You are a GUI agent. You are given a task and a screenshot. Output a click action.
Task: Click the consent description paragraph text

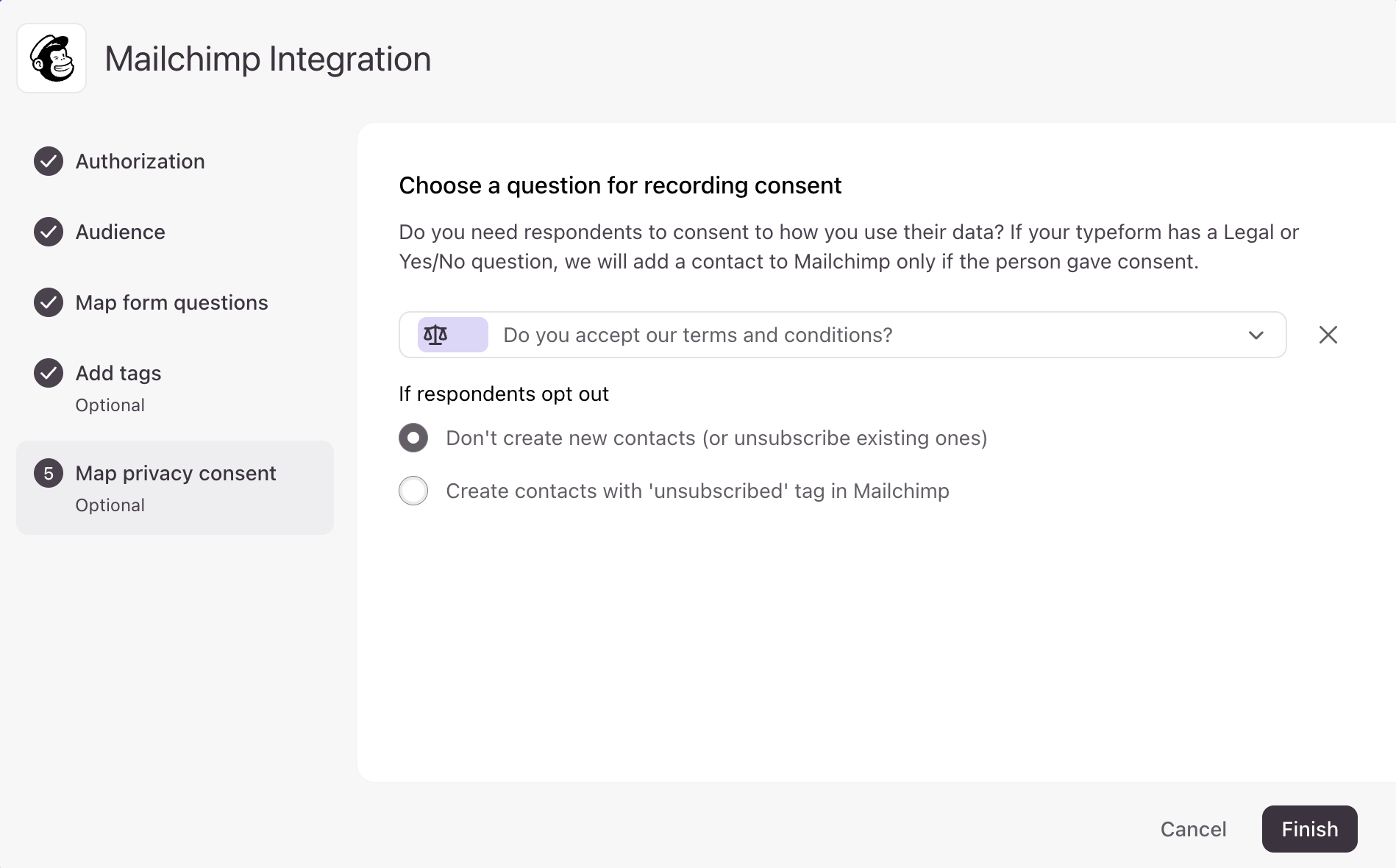[x=849, y=246]
